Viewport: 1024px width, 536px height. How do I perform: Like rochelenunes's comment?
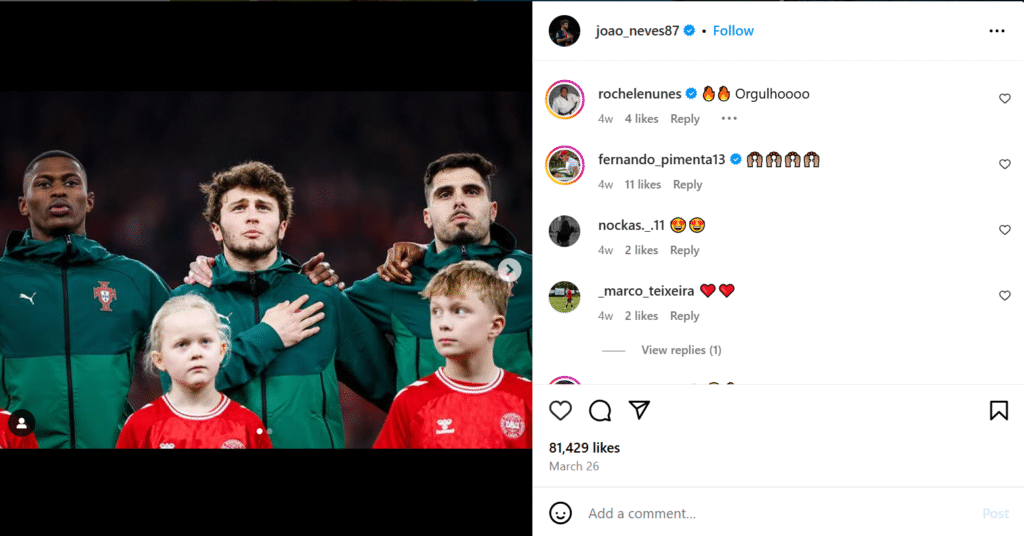click(1005, 99)
